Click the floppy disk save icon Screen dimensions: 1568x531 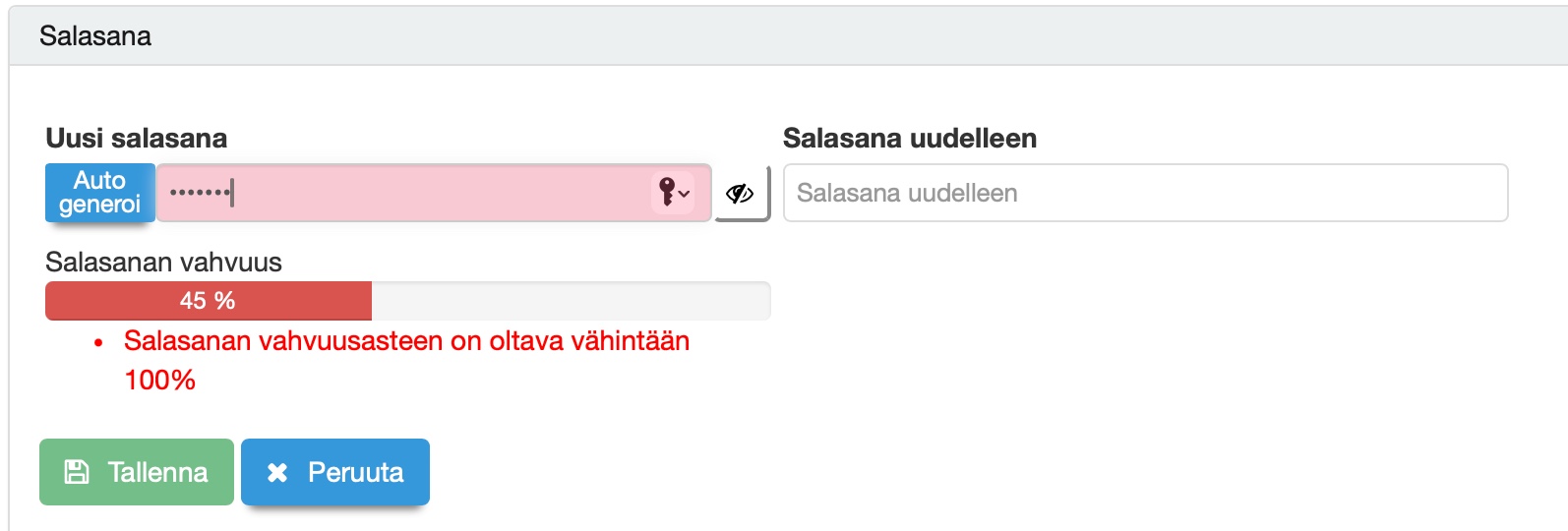coord(76,472)
